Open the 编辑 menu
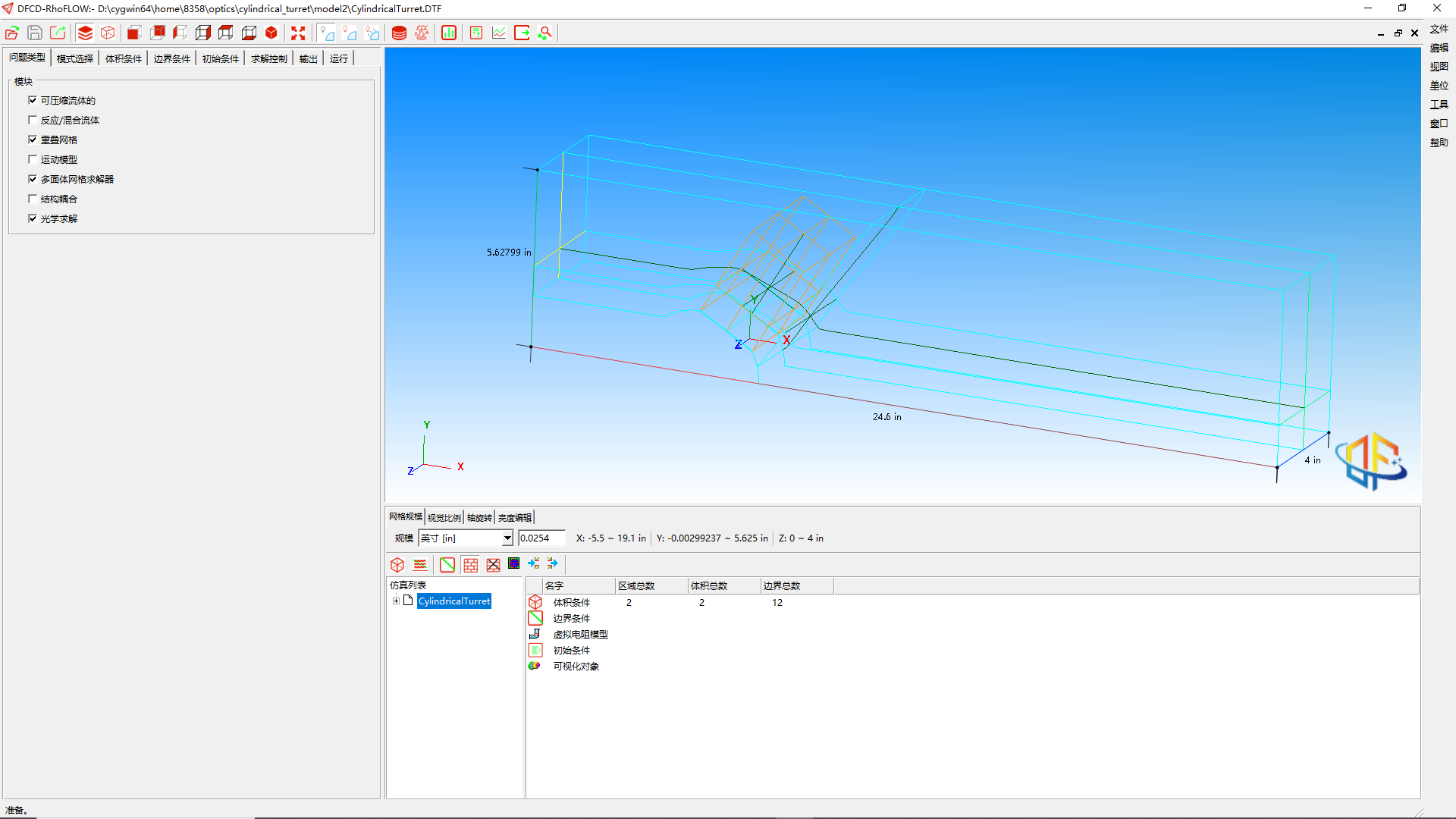Image resolution: width=1456 pixels, height=819 pixels. coord(1439,48)
